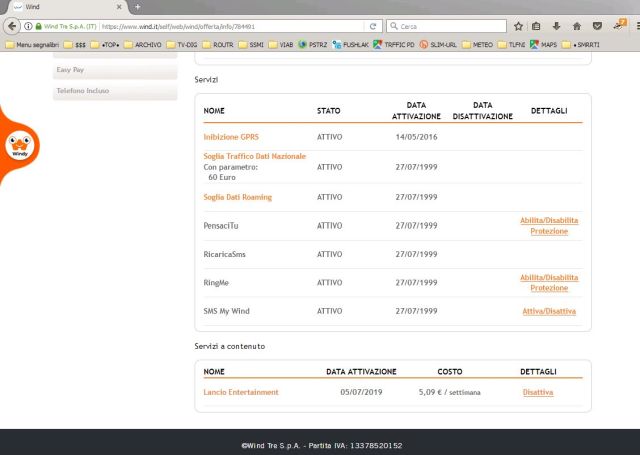Image resolution: width=640 pixels, height=455 pixels.
Task: Click Attiva/Disattiva for SMS My Wind
Action: point(549,311)
